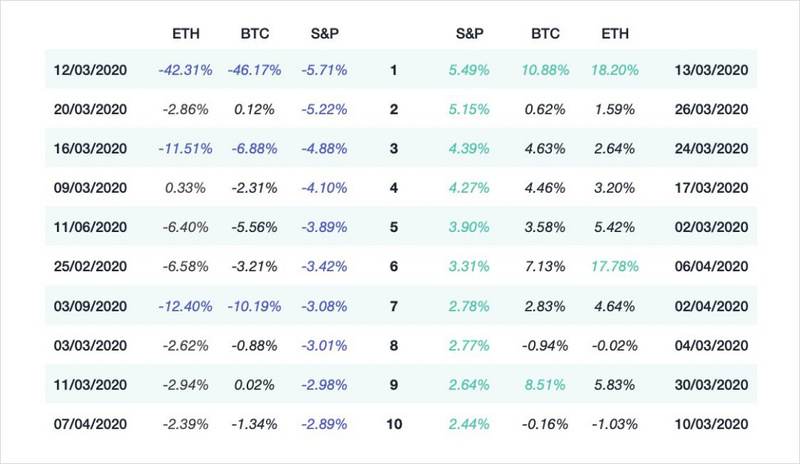Click the left-side ETH column header
The height and width of the screenshot is (464, 800).
pyautogui.click(x=185, y=34)
